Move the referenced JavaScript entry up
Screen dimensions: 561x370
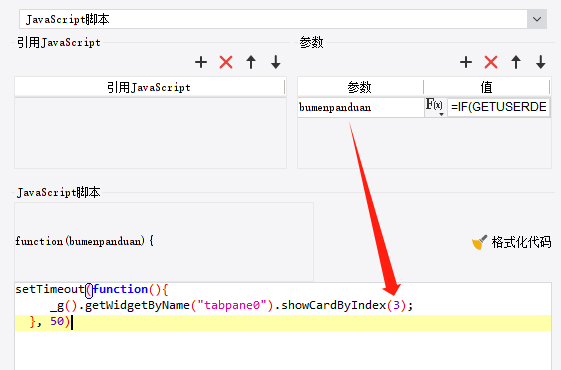tap(251, 62)
